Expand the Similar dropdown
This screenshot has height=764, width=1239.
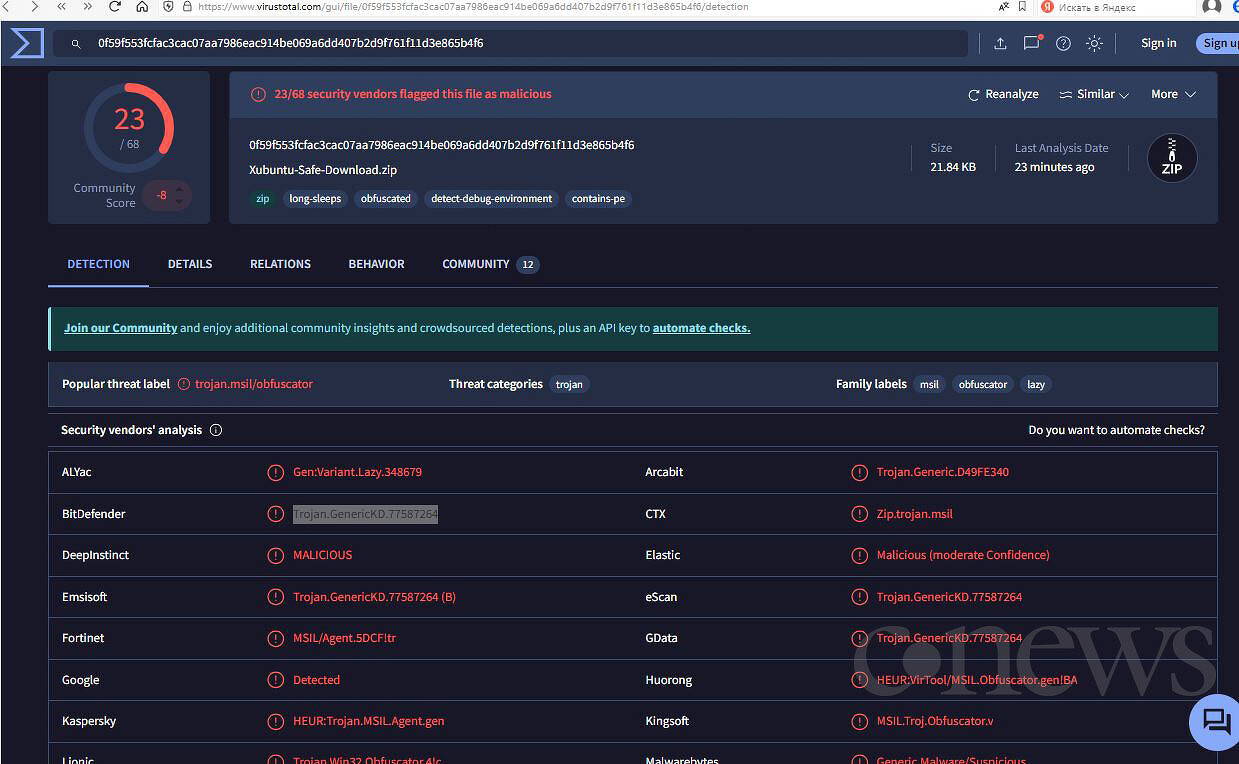[1094, 94]
